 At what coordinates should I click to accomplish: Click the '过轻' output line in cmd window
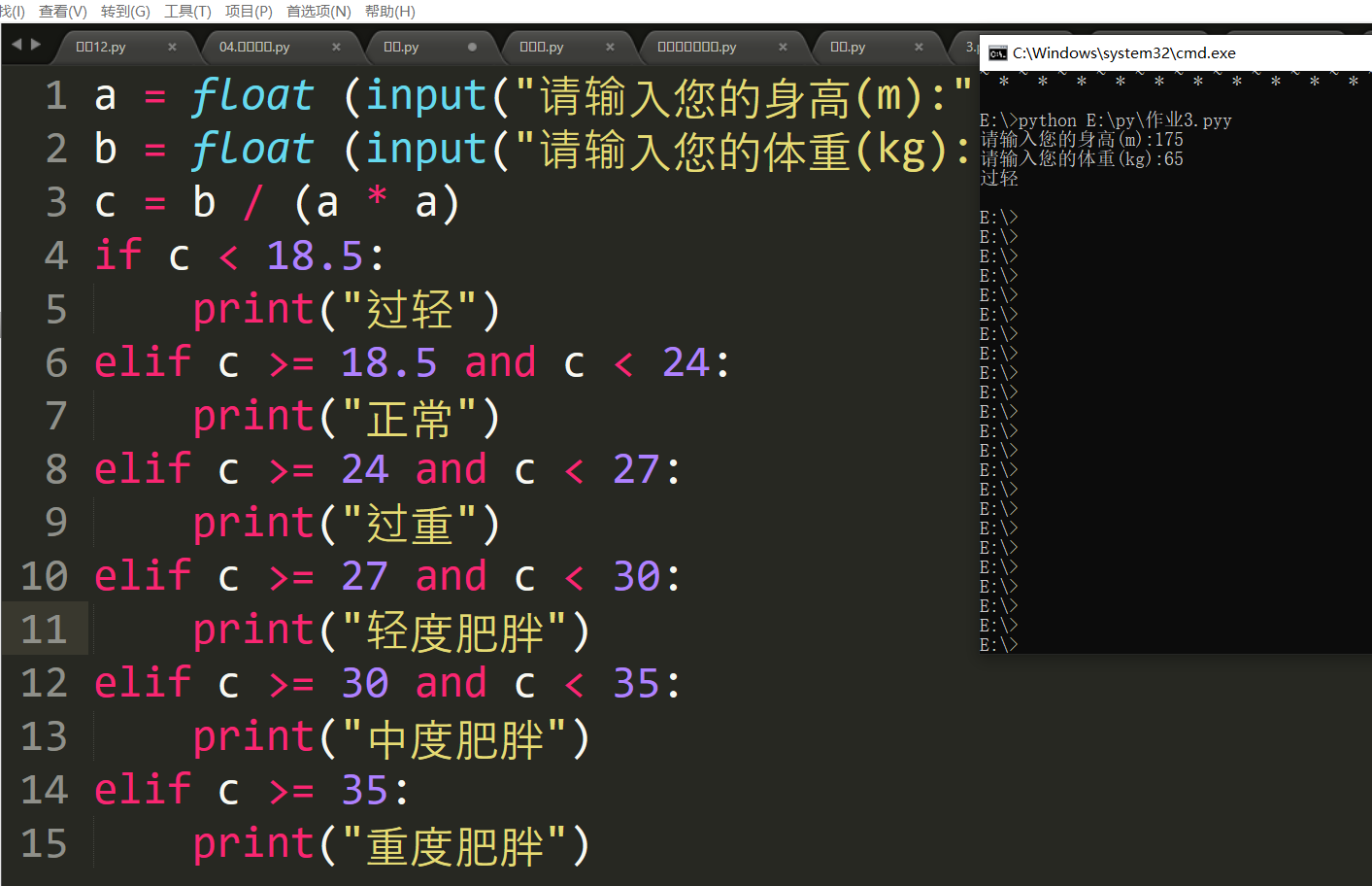pos(1000,179)
